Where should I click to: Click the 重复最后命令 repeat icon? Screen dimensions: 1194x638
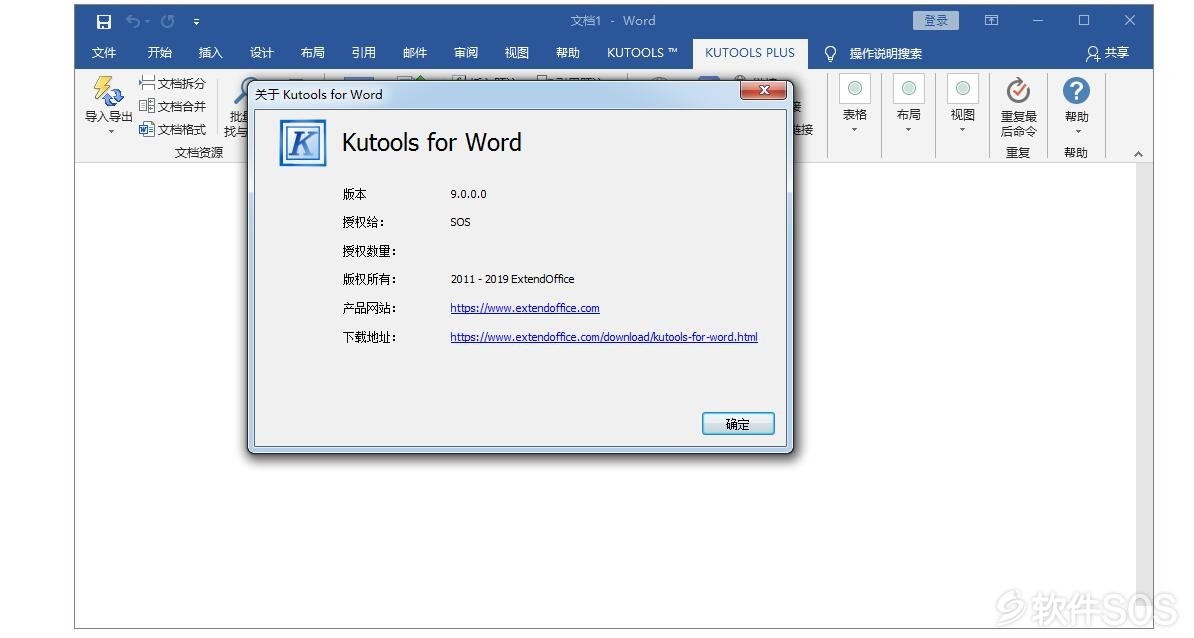(x=1018, y=91)
